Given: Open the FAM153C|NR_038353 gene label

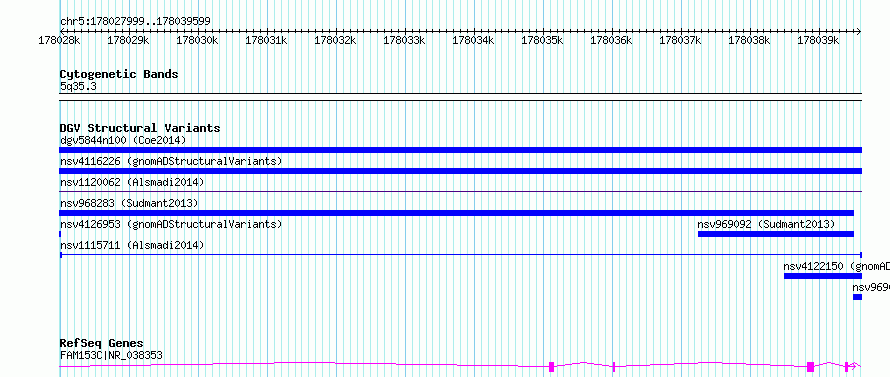Looking at the screenshot, I should coord(111,355).
